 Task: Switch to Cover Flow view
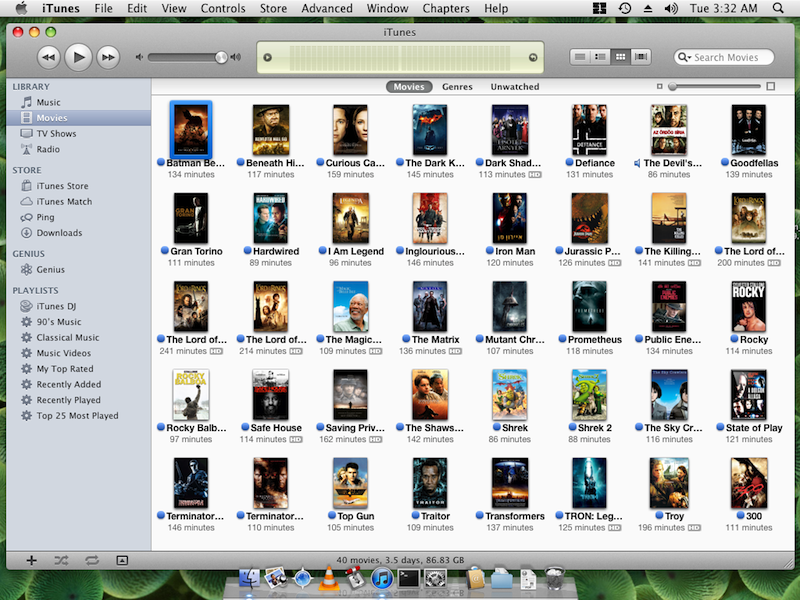[x=641, y=57]
